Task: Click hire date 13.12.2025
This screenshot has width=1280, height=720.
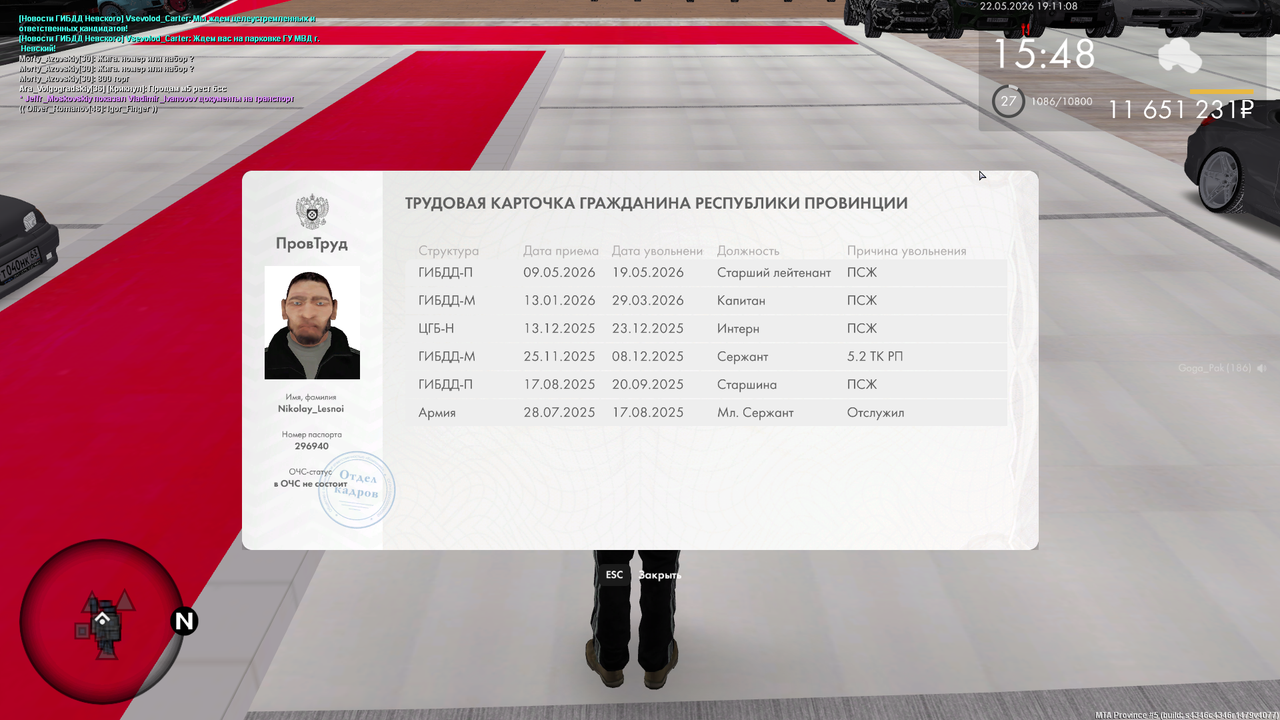Action: pos(559,329)
